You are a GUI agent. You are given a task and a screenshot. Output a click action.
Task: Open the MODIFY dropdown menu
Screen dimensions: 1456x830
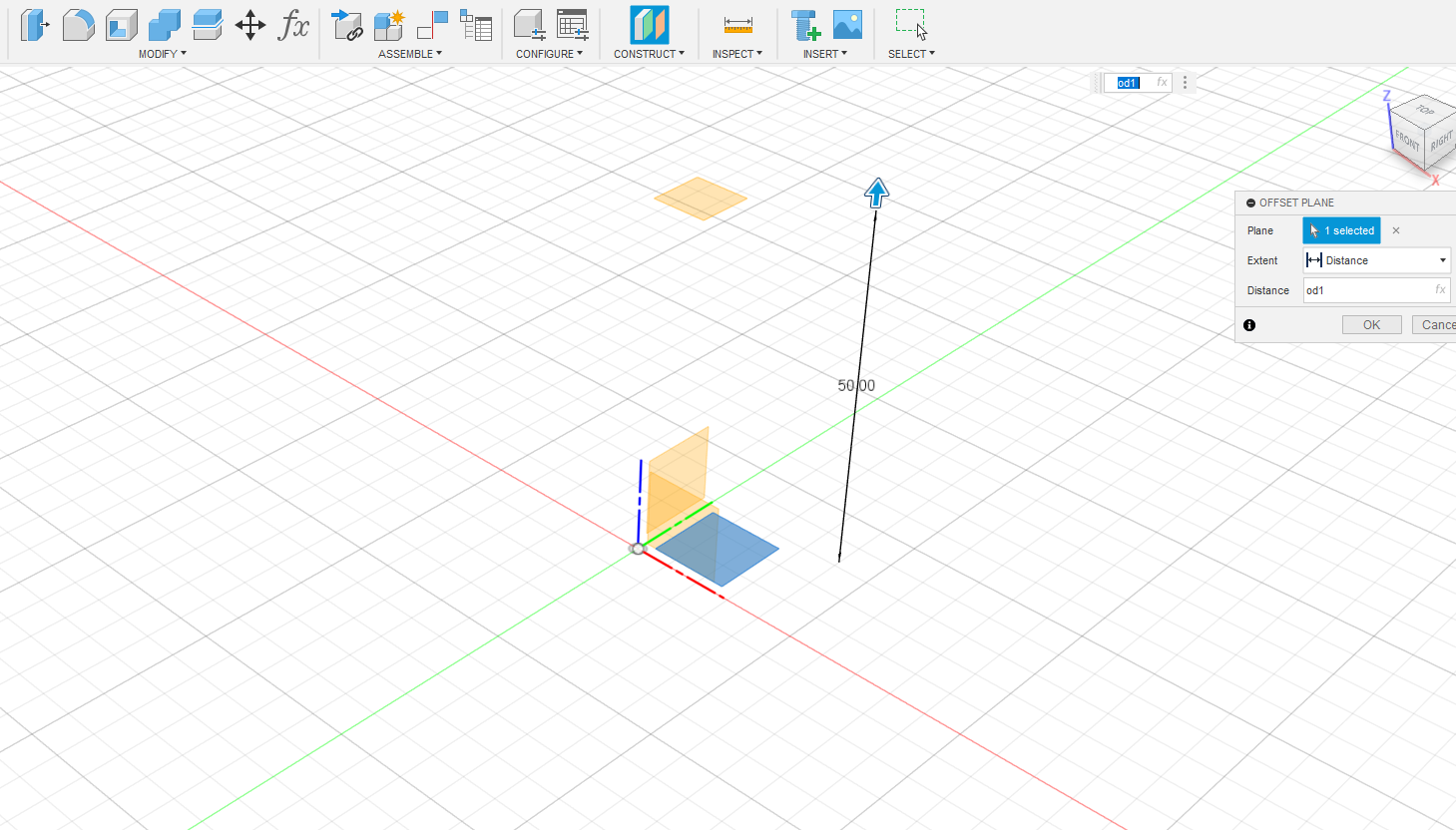[x=163, y=54]
